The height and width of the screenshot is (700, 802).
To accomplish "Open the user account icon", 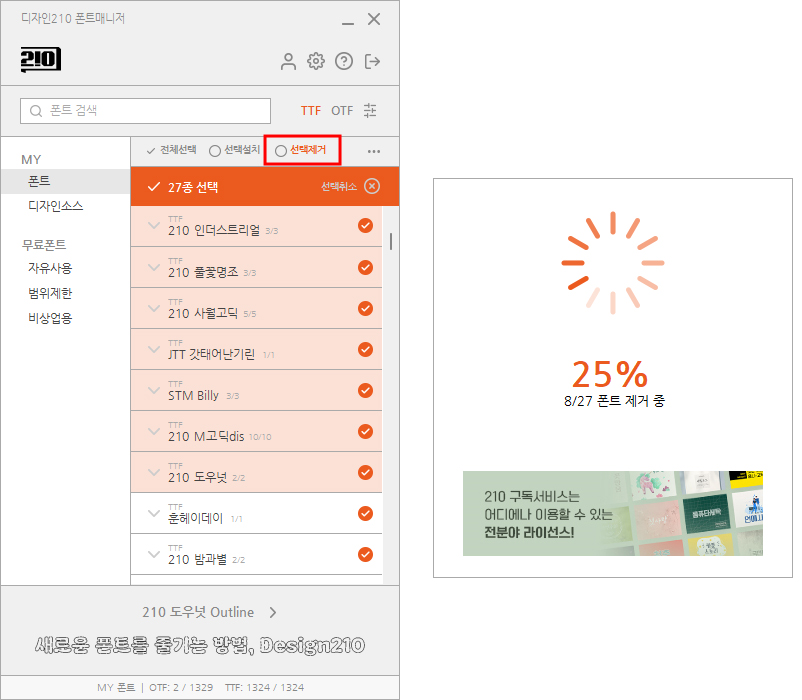I will coord(288,61).
